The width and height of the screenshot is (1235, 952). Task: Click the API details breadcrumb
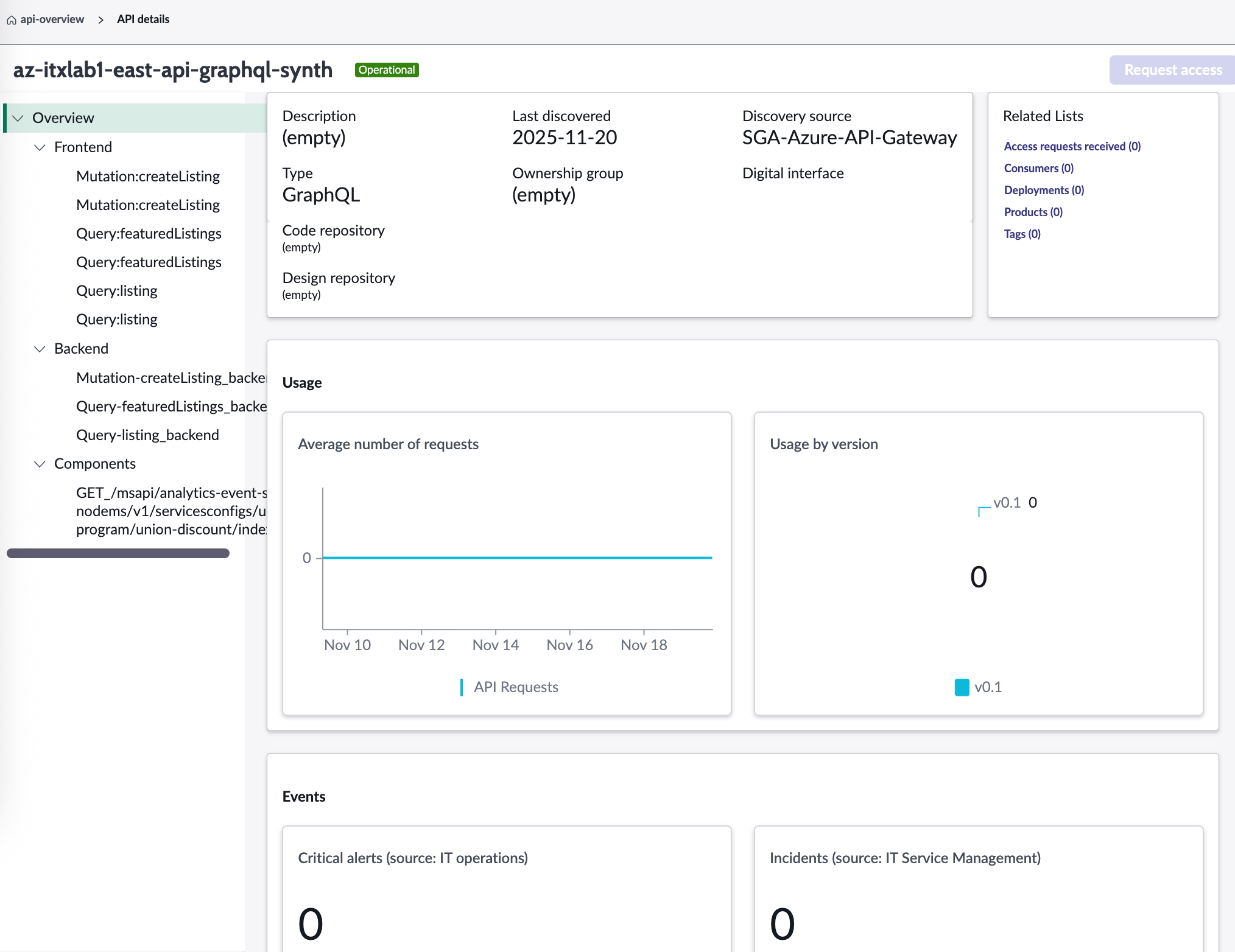coord(143,19)
